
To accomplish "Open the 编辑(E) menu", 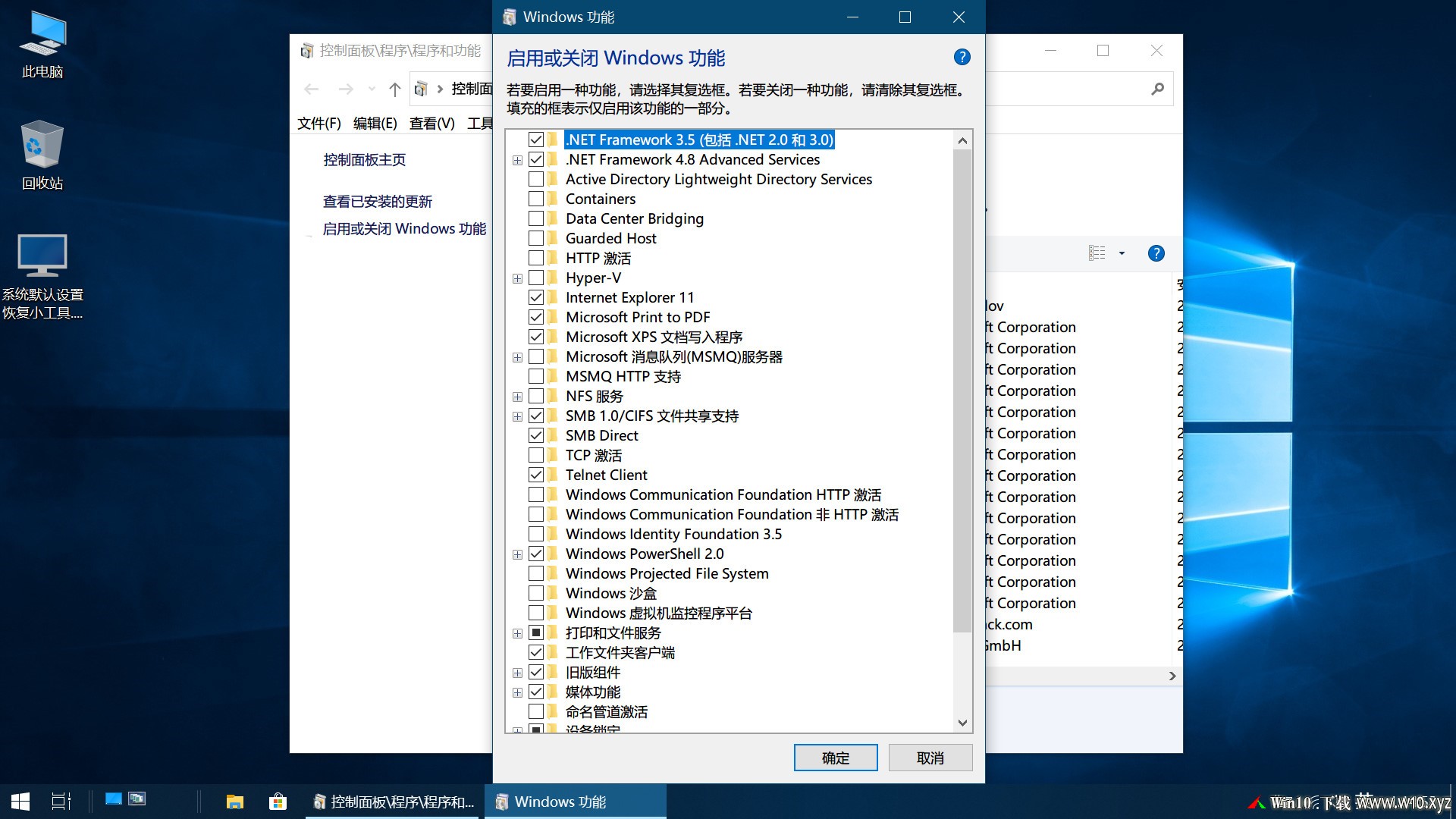I will [x=375, y=124].
